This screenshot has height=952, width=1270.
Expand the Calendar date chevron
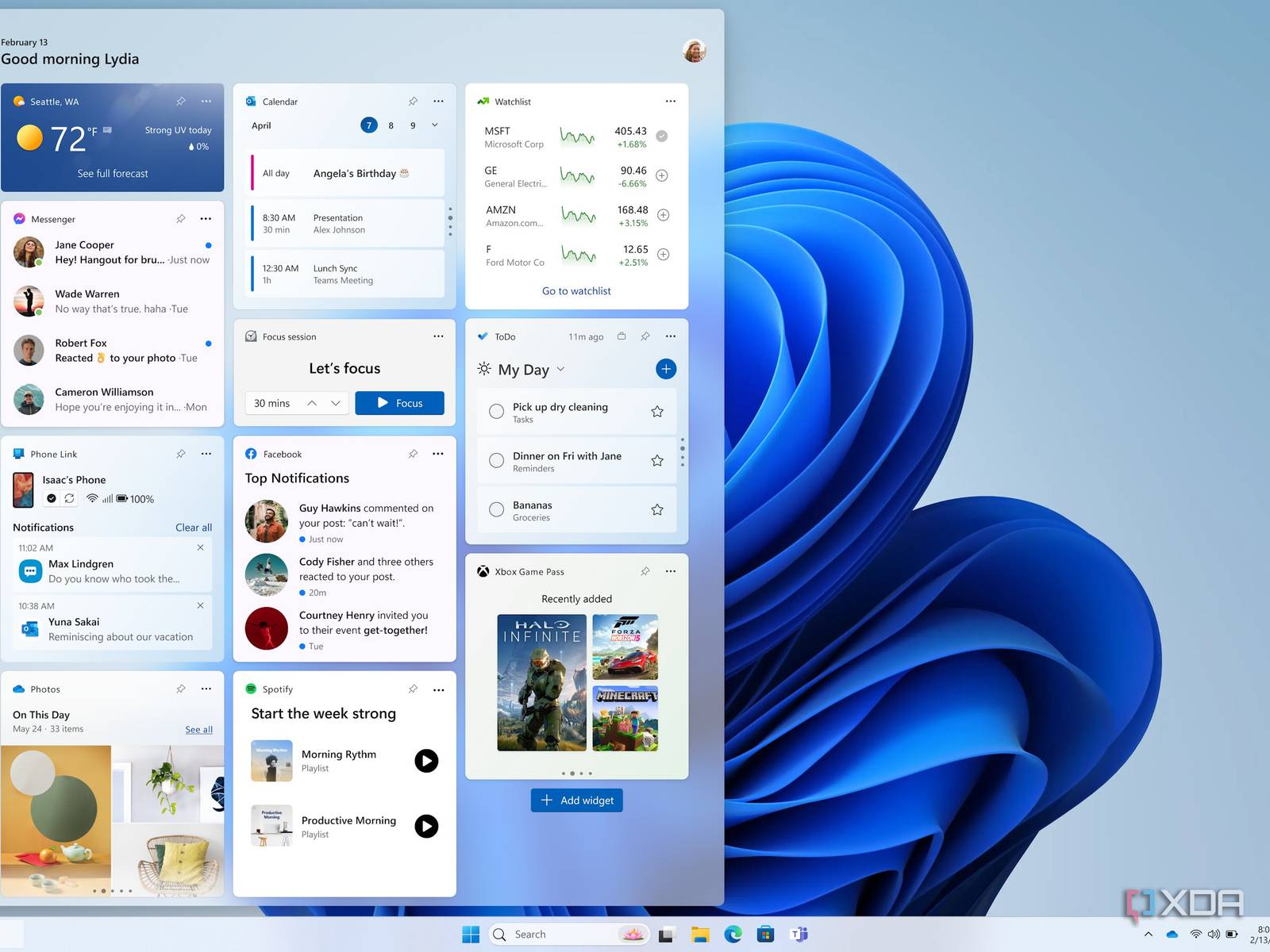(x=435, y=125)
